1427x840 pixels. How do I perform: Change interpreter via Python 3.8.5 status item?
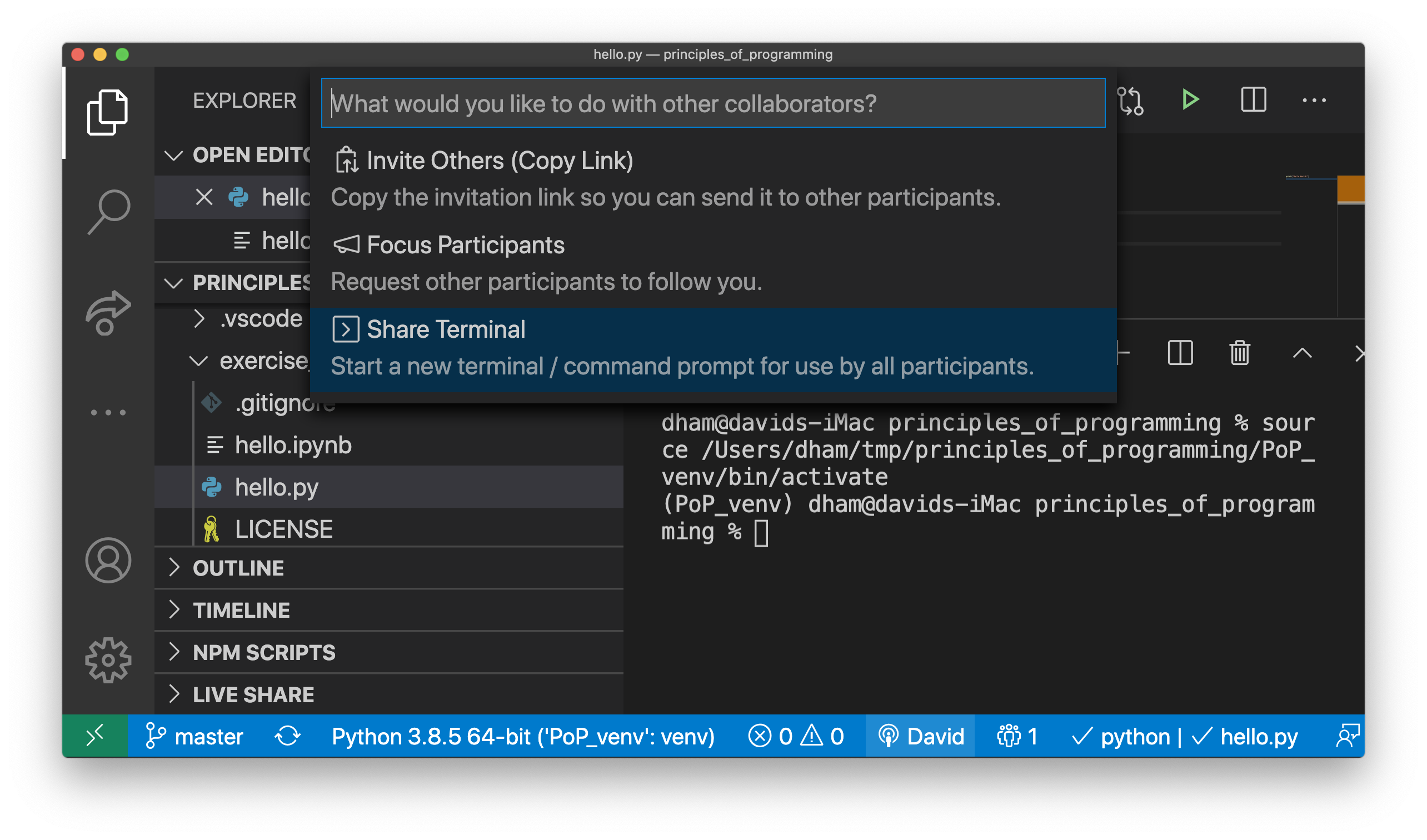(x=524, y=737)
